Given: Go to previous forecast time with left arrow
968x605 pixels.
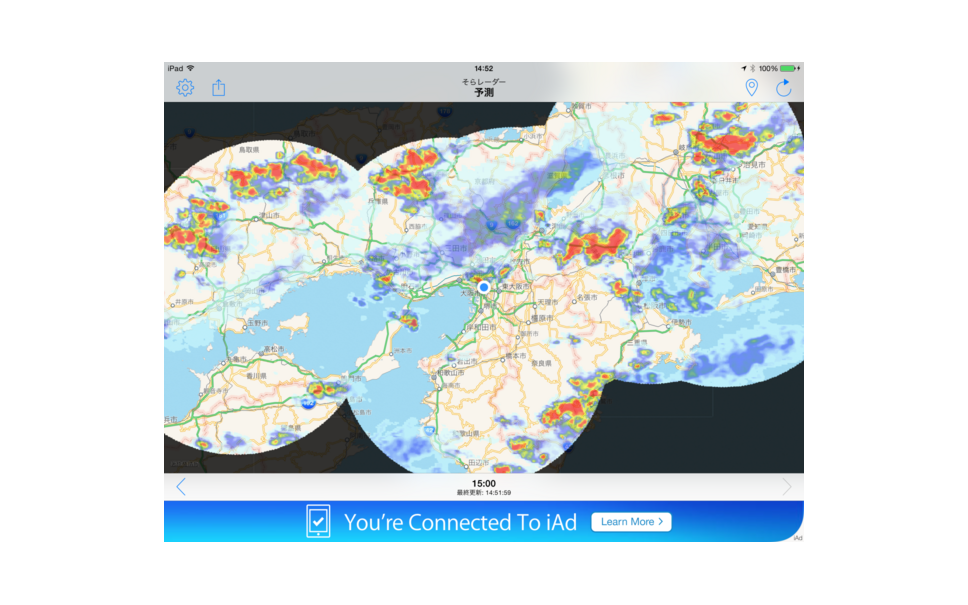Looking at the screenshot, I should (181, 487).
